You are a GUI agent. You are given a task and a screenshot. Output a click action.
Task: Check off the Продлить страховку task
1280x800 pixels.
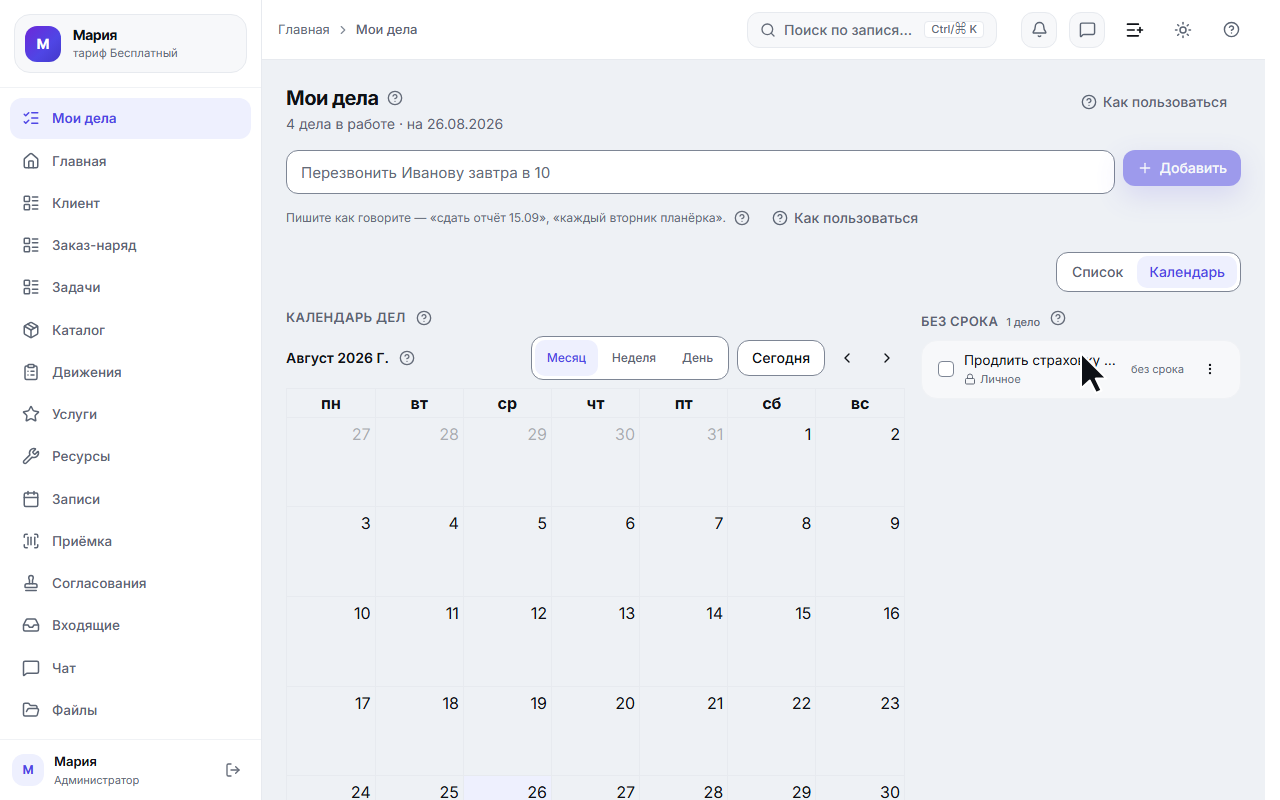click(x=946, y=369)
